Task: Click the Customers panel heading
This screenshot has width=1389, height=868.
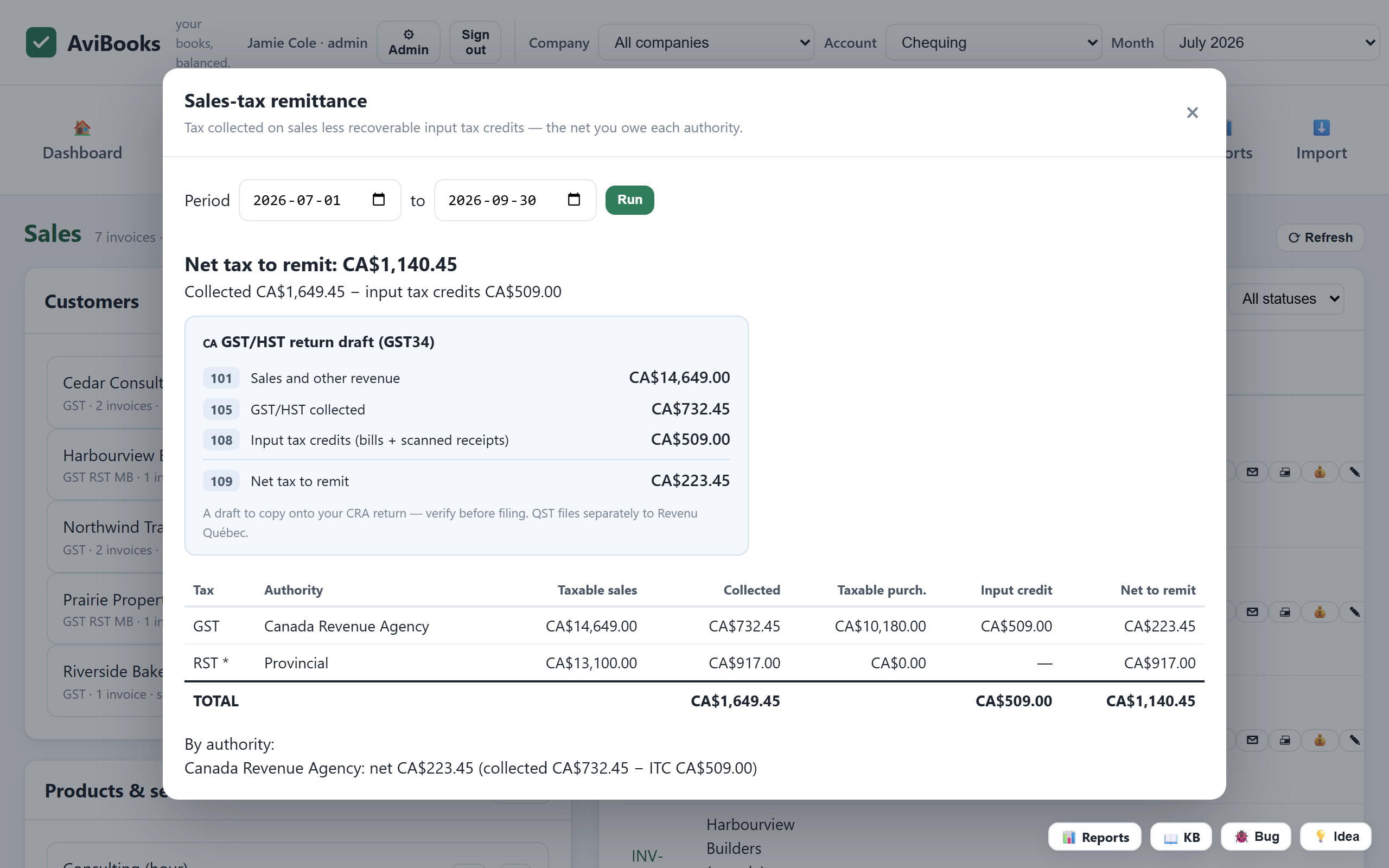Action: click(92, 302)
